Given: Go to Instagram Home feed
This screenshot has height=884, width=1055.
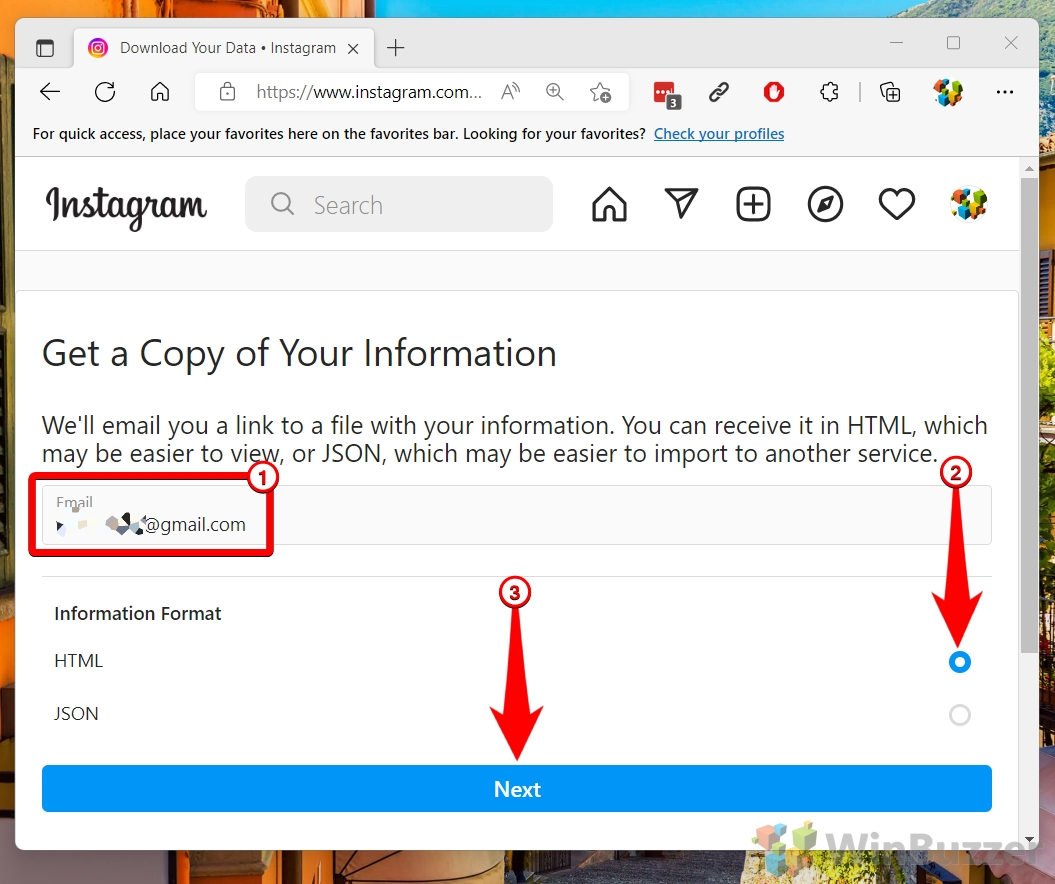Looking at the screenshot, I should [x=610, y=204].
